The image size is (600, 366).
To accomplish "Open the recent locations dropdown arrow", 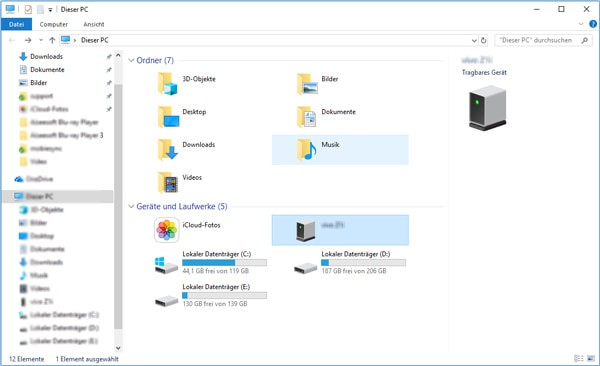I will (41, 40).
